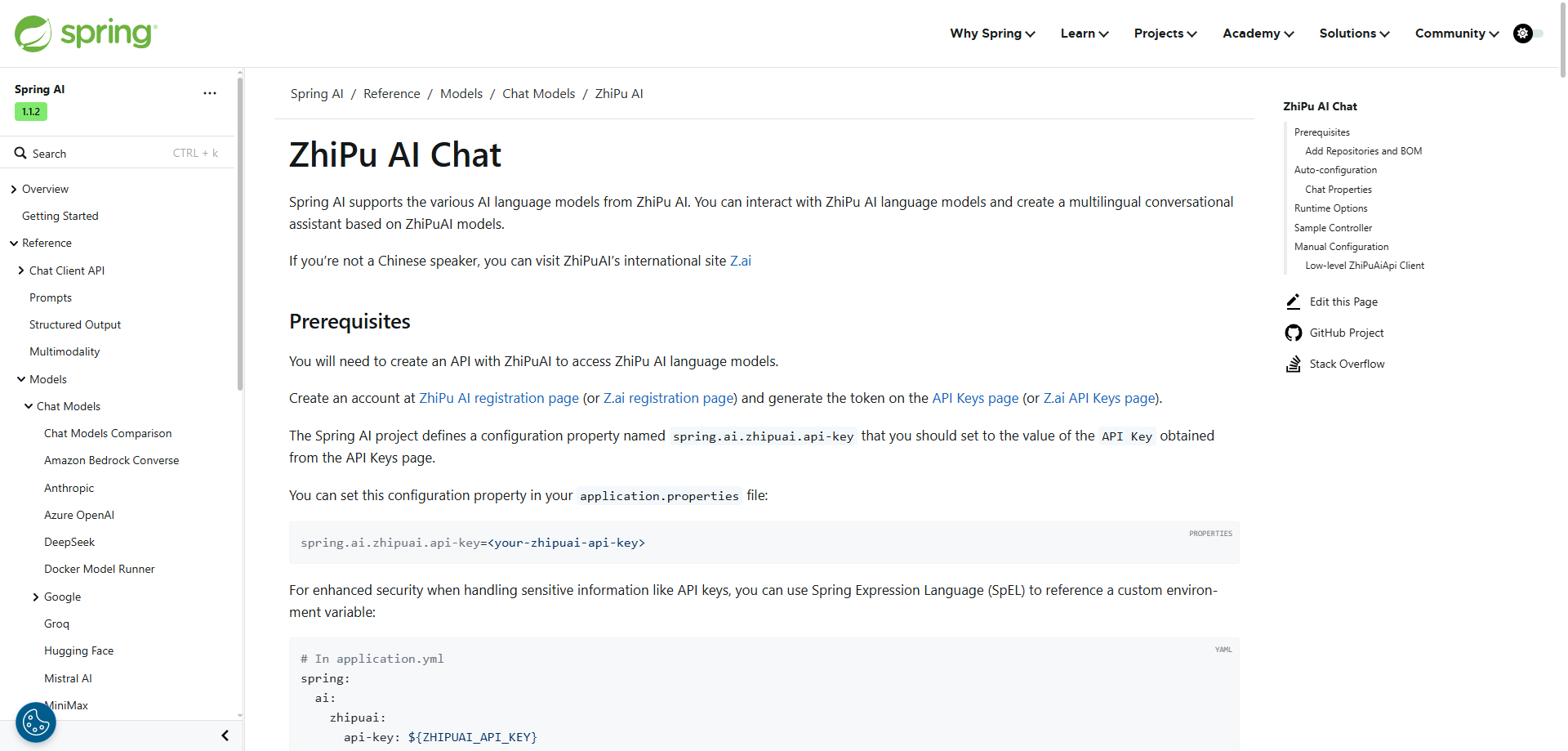Jump to Runtime Options section
The image size is (1568, 751).
click(1331, 208)
